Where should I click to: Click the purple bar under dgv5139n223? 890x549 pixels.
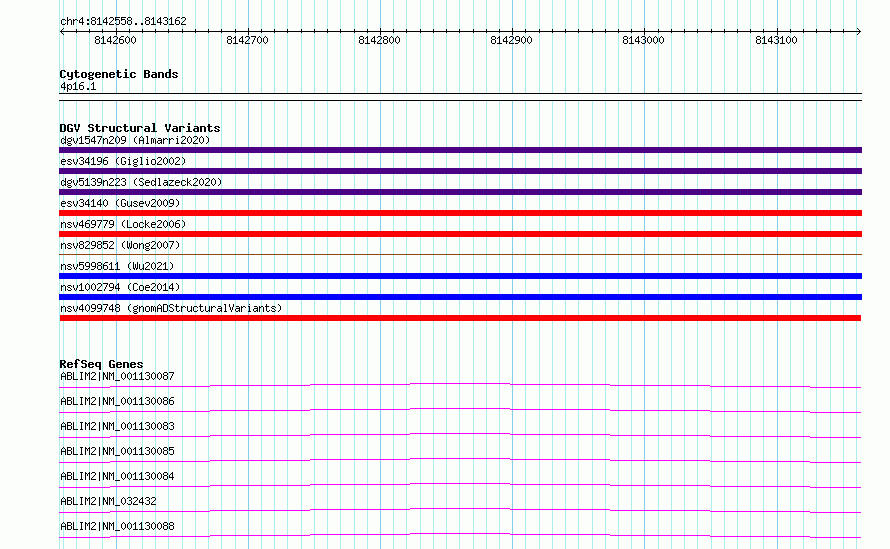click(460, 192)
